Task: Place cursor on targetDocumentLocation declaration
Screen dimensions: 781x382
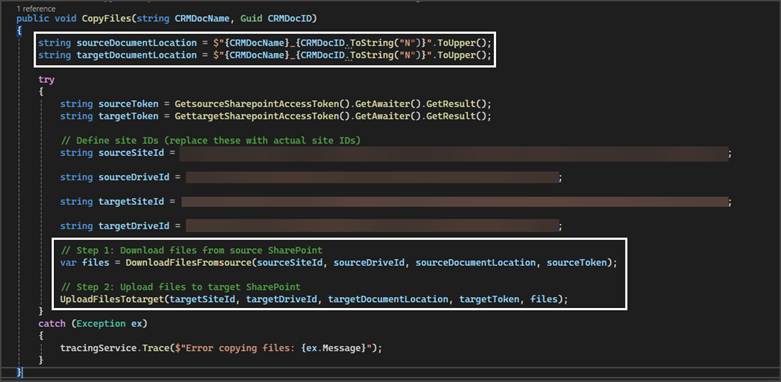Action: point(136,55)
